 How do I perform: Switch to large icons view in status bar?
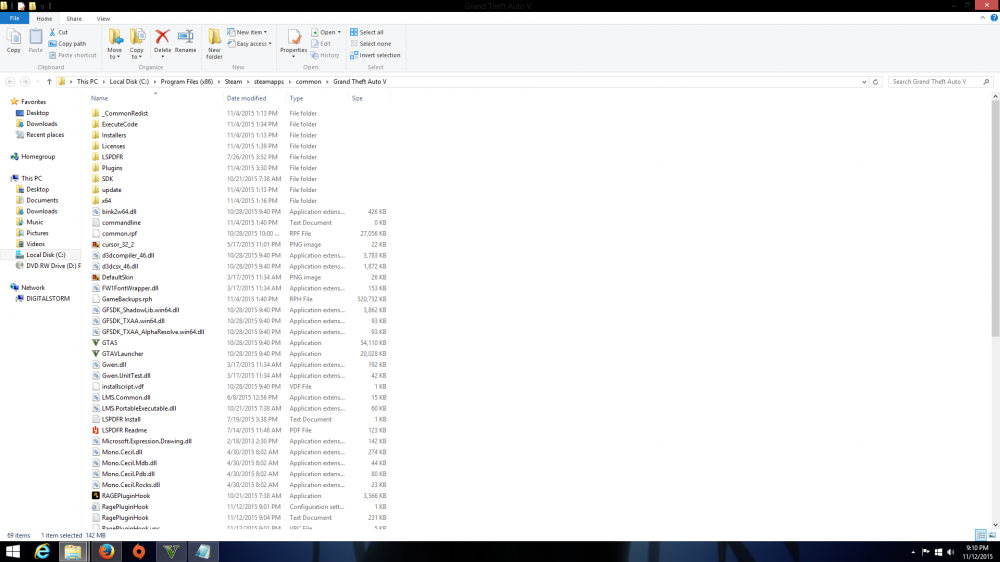[992, 535]
